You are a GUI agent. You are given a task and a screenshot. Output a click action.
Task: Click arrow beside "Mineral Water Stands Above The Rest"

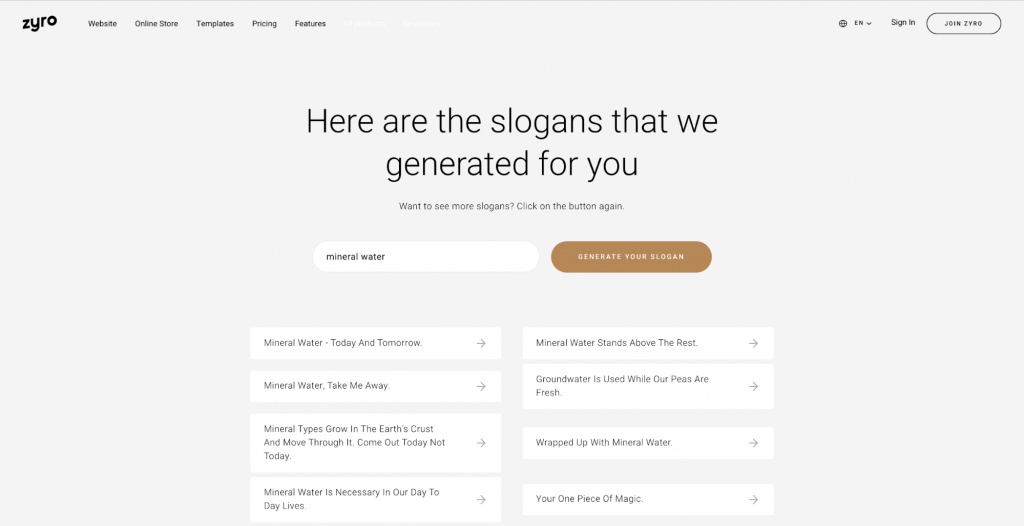[x=753, y=343]
